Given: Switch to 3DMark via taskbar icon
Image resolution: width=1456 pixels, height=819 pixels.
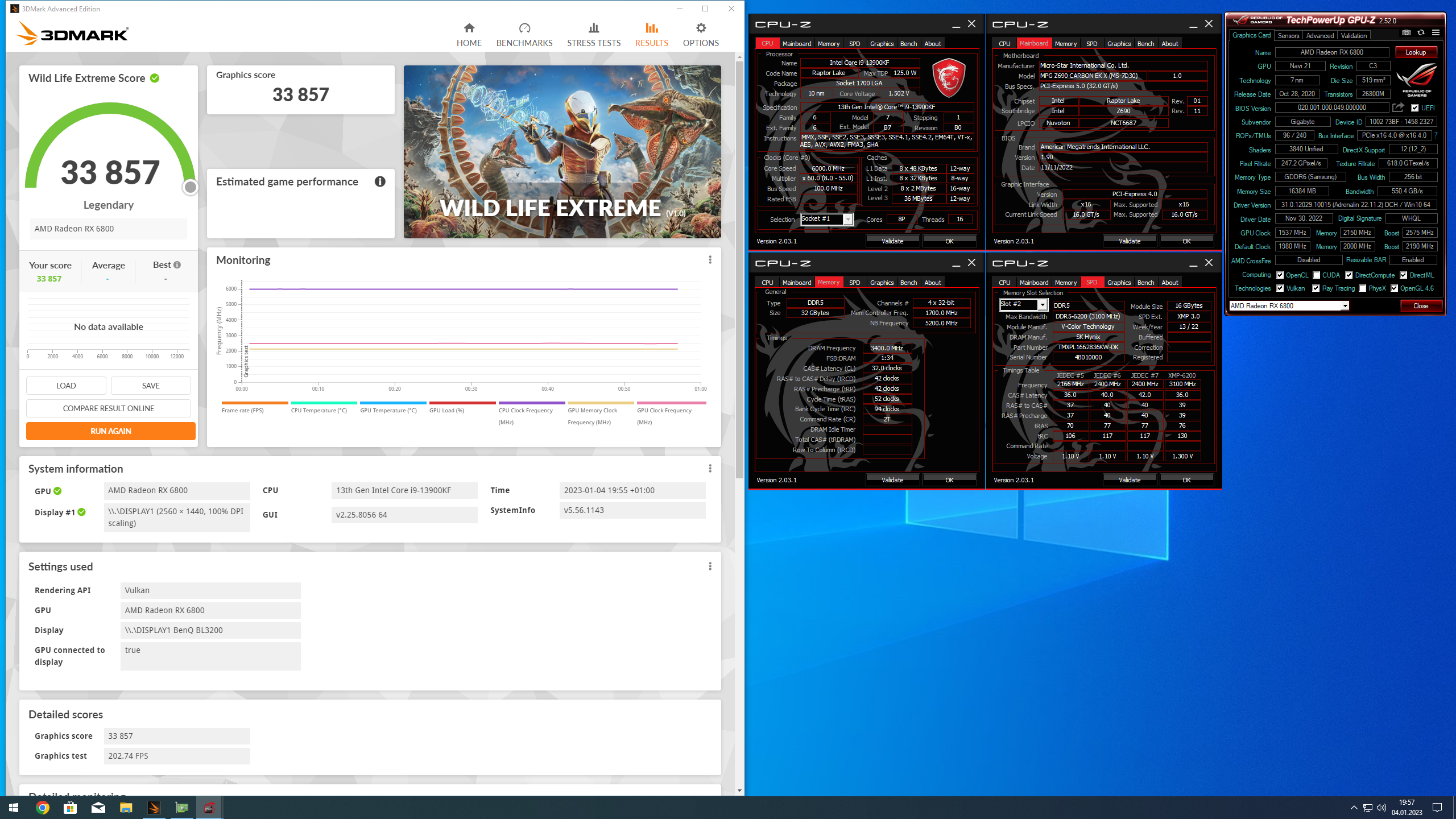Looking at the screenshot, I should (x=154, y=808).
